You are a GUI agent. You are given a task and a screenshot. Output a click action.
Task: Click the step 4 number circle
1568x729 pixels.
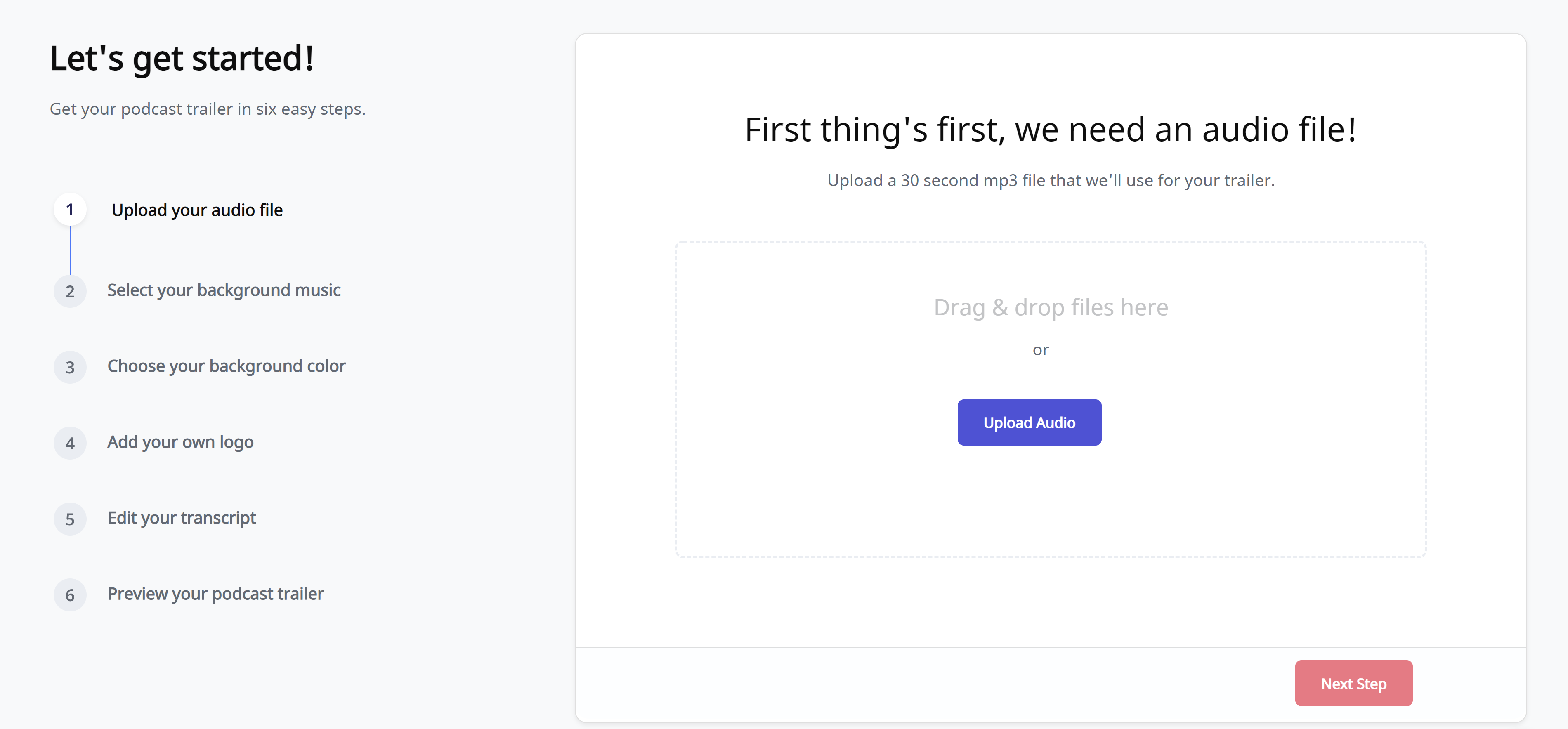point(70,443)
